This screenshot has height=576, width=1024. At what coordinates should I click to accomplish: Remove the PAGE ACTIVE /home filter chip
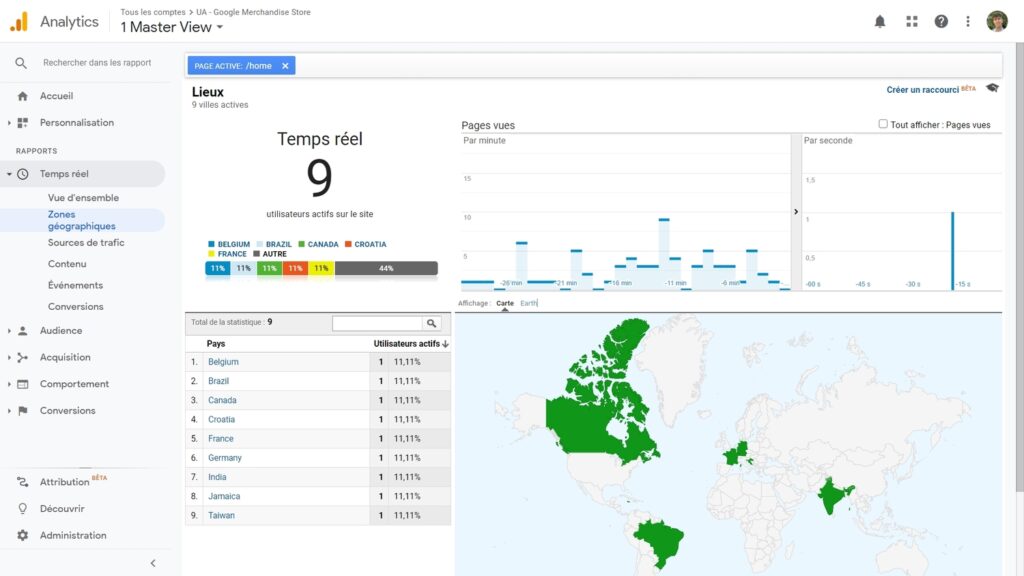285,64
